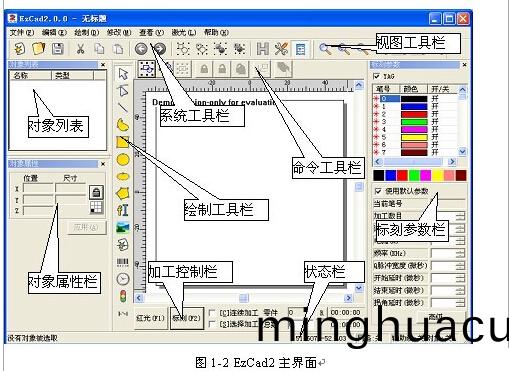Click the Redo forward-arrow icon
Viewport: 509px width, 371px height.
[x=160, y=49]
